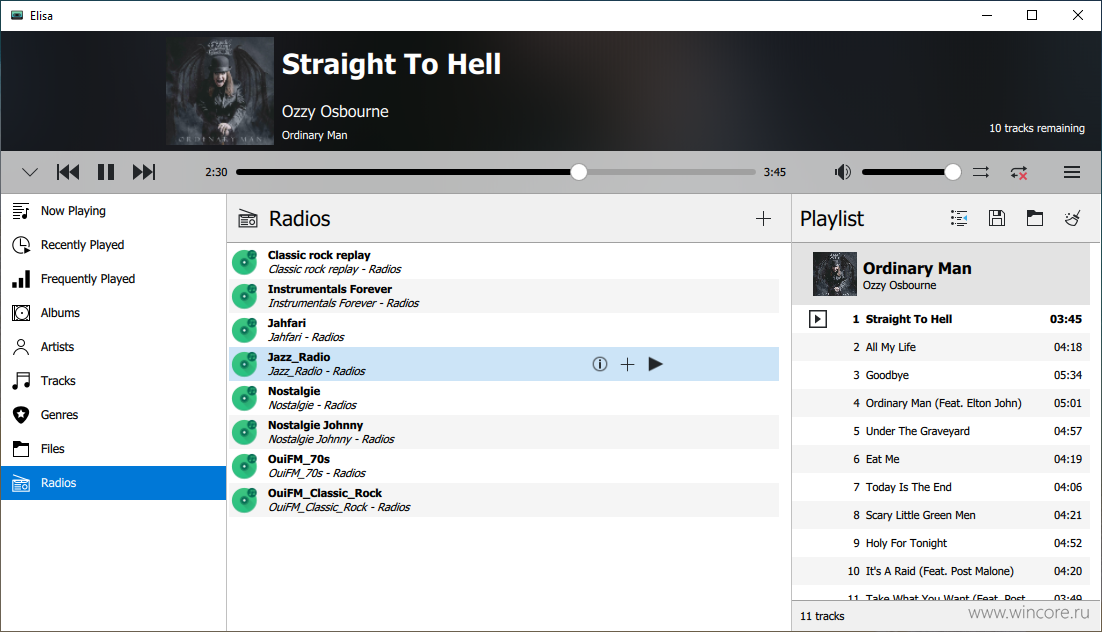Click the Ozzy Osbourne artist name in the header

coord(335,112)
